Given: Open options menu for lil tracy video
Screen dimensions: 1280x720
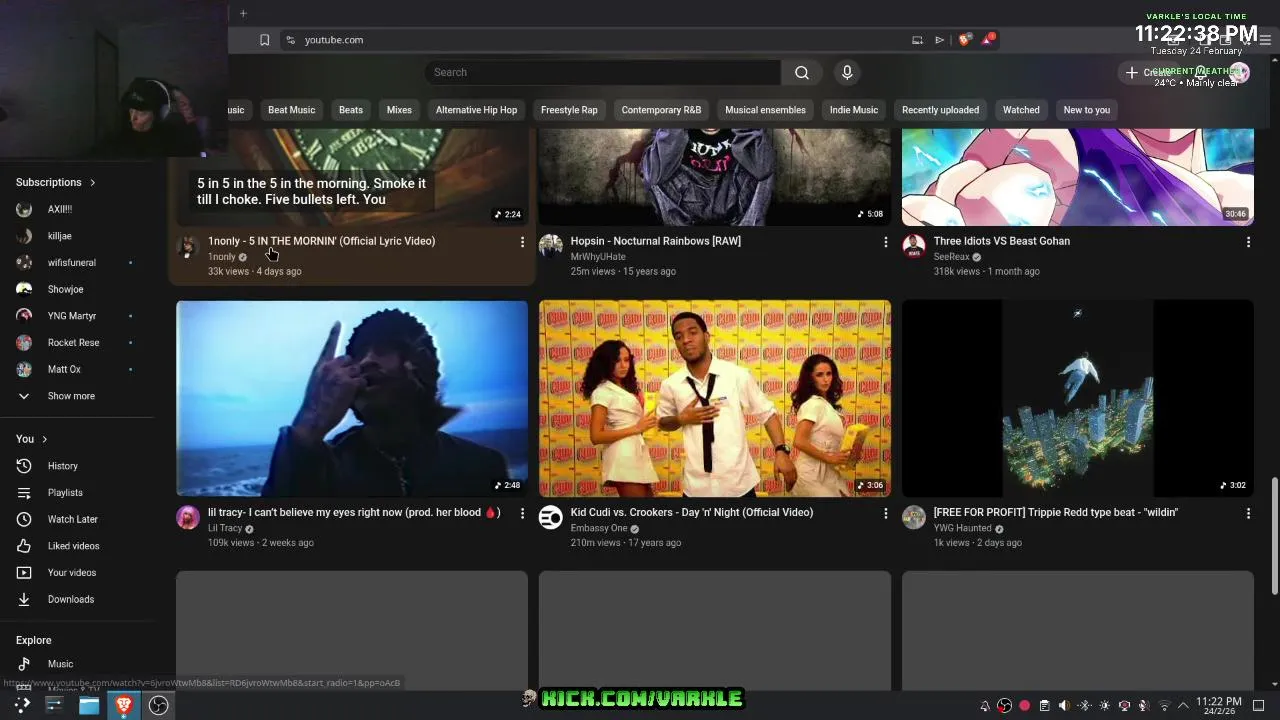Looking at the screenshot, I should [522, 513].
